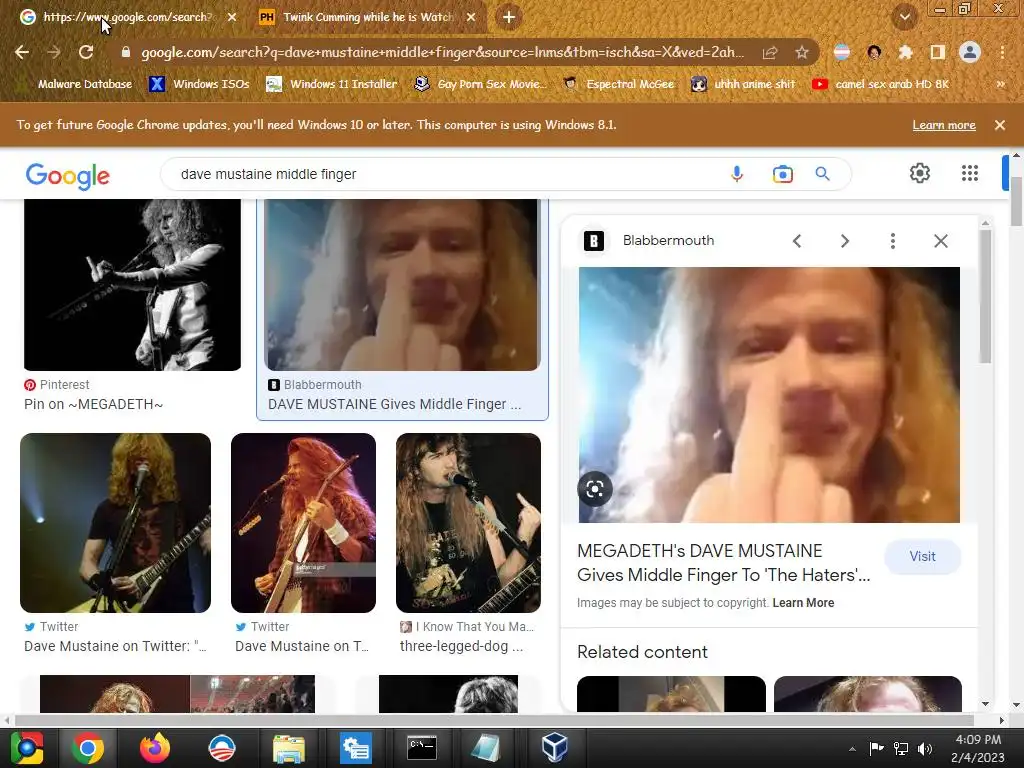Search inside image with the lens icon
The width and height of the screenshot is (1024, 768).
(x=595, y=488)
